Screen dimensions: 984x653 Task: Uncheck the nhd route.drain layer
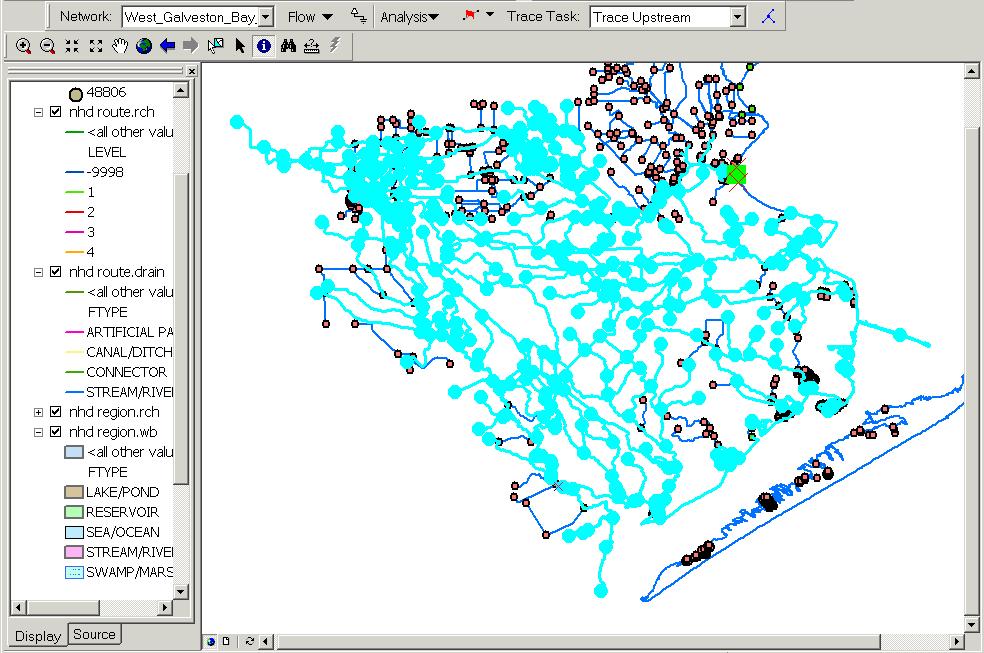pyautogui.click(x=56, y=272)
